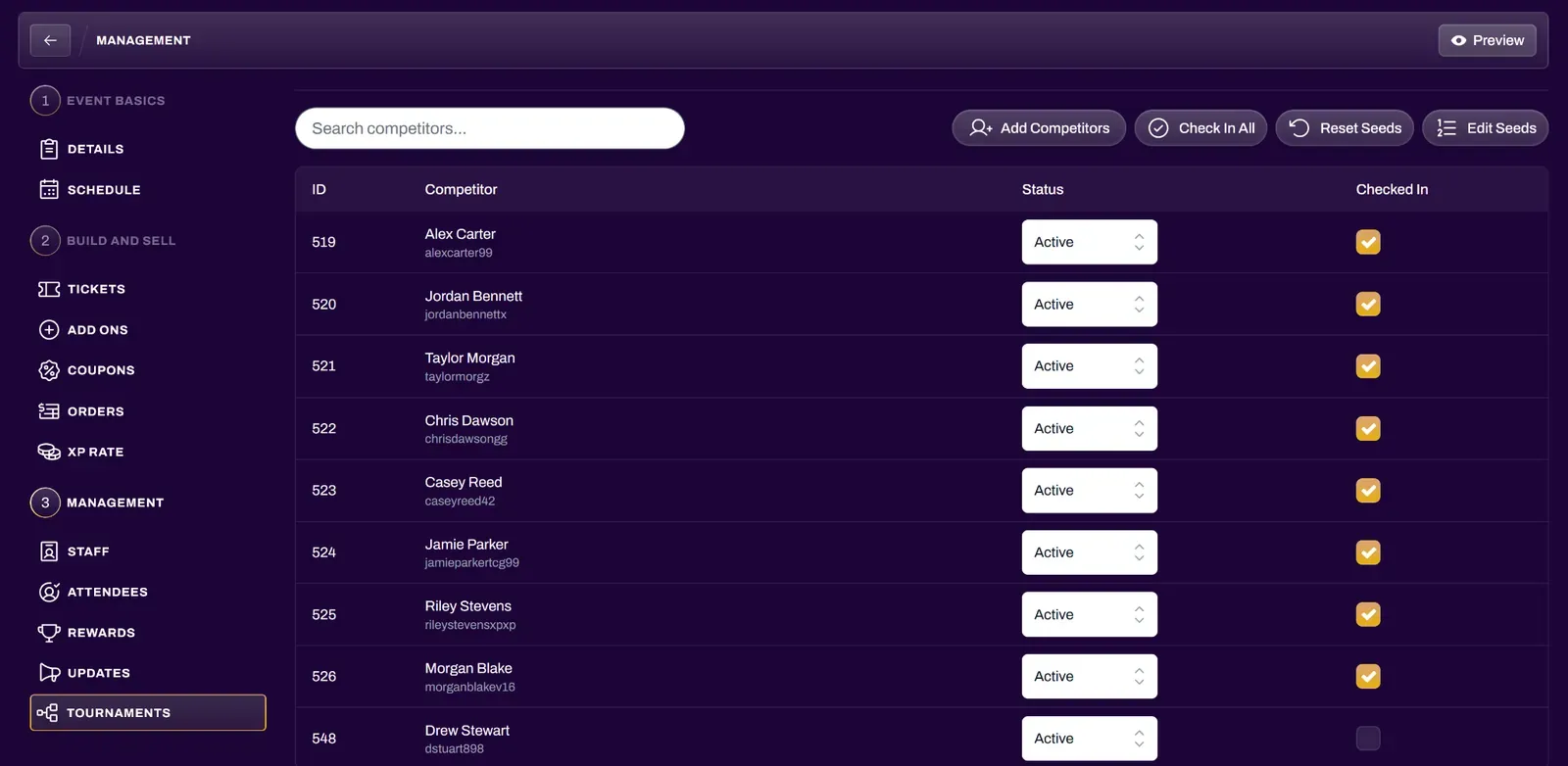Open Add Ons via its plus-circle icon

tap(49, 330)
